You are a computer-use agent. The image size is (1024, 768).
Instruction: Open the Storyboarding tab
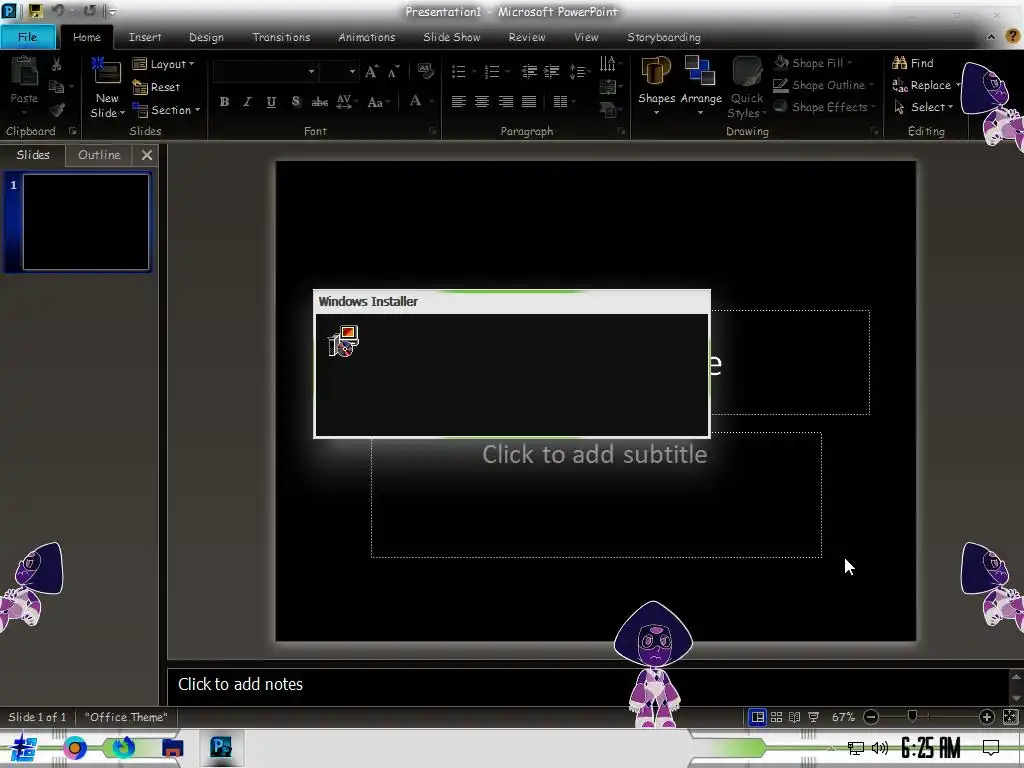click(x=664, y=37)
